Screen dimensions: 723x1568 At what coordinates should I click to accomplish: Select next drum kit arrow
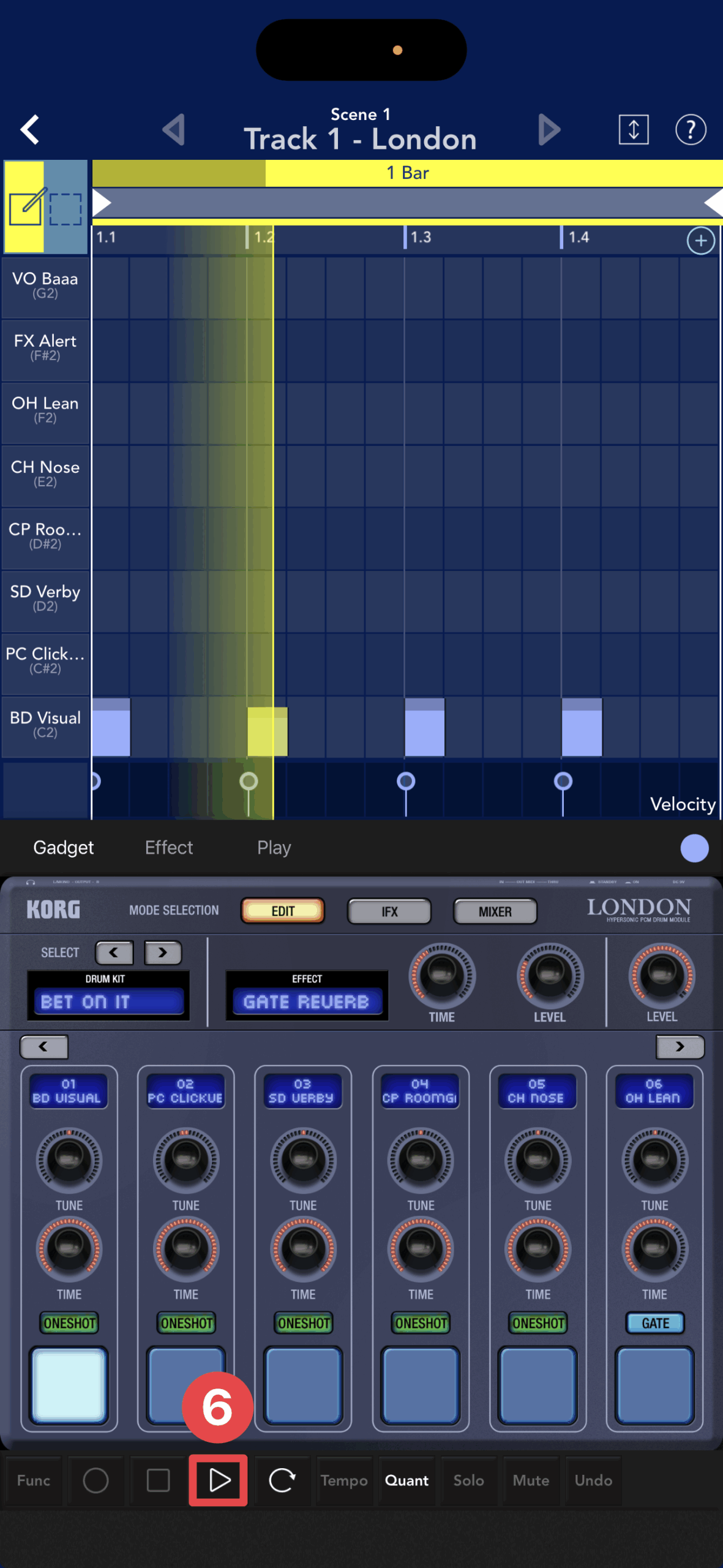pyautogui.click(x=163, y=952)
